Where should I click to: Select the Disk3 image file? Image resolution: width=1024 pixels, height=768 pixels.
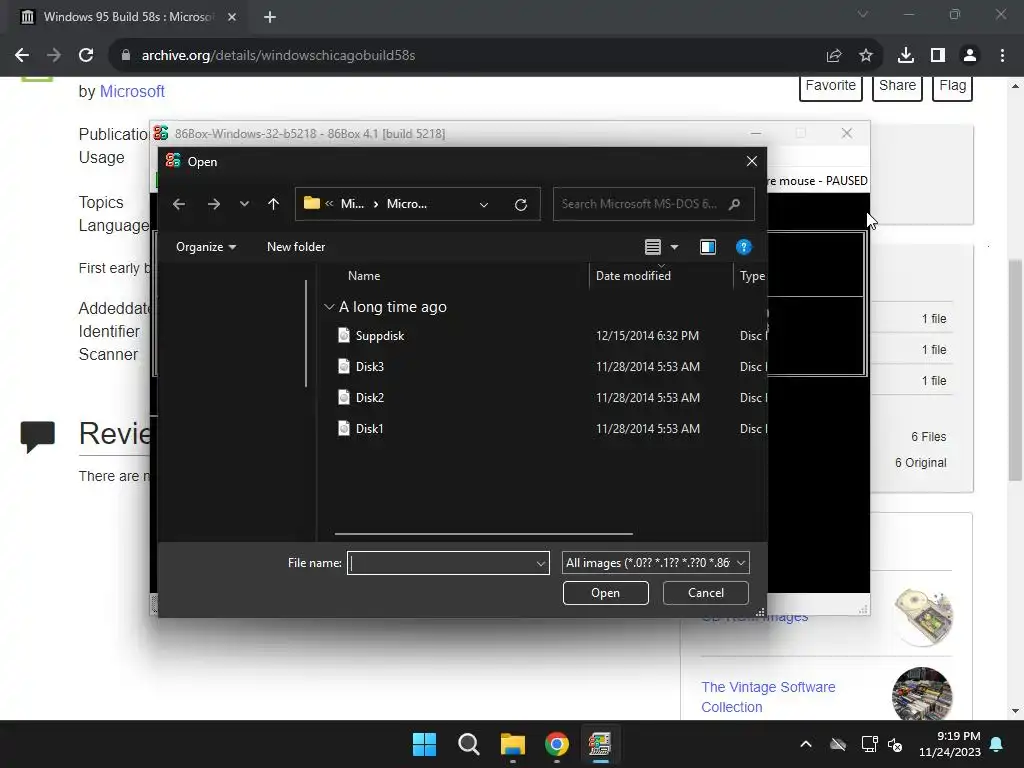click(370, 366)
